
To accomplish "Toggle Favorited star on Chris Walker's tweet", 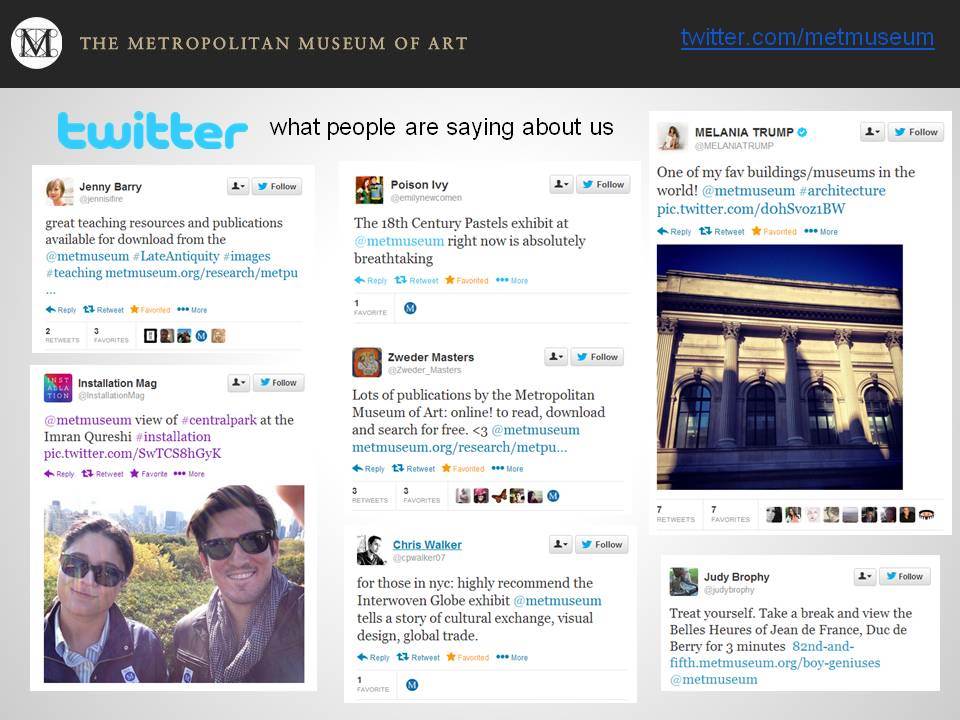I will [468, 657].
